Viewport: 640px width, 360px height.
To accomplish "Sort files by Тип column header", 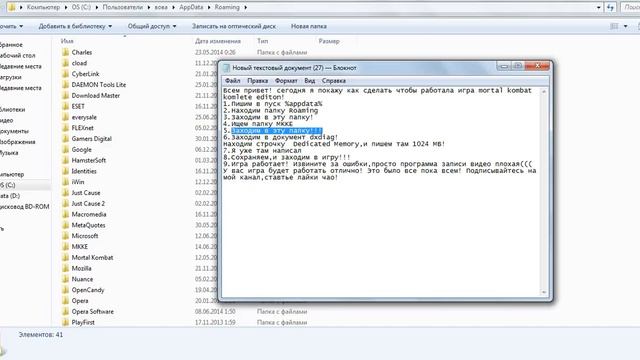I will tap(262, 41).
